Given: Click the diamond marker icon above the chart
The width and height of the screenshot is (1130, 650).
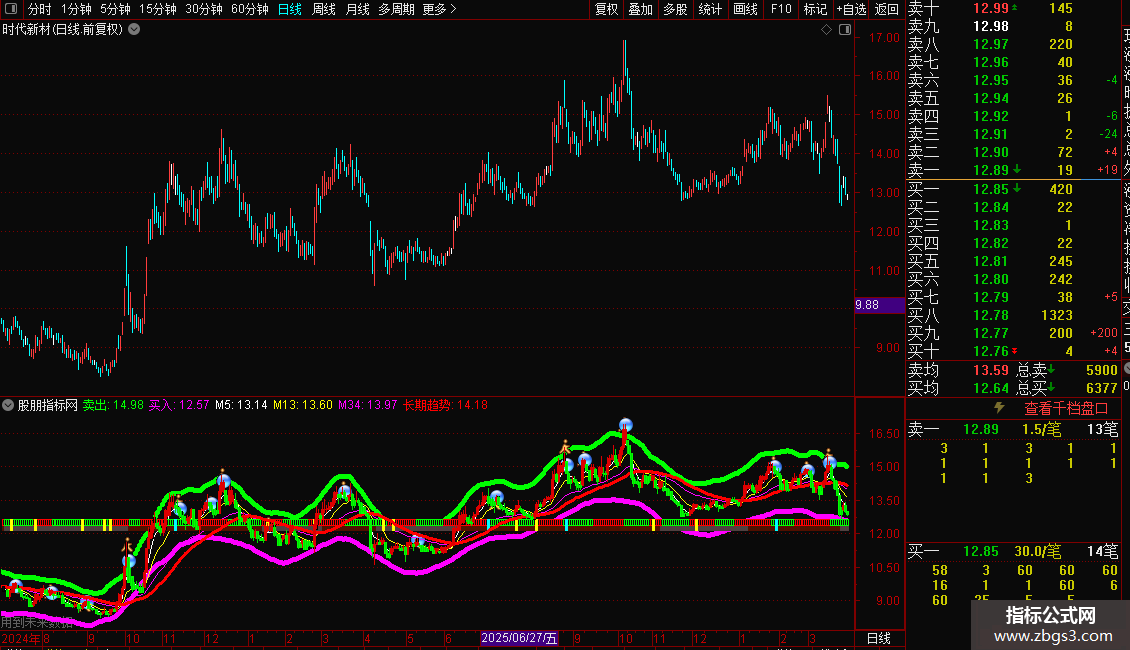Looking at the screenshot, I should pyautogui.click(x=827, y=30).
